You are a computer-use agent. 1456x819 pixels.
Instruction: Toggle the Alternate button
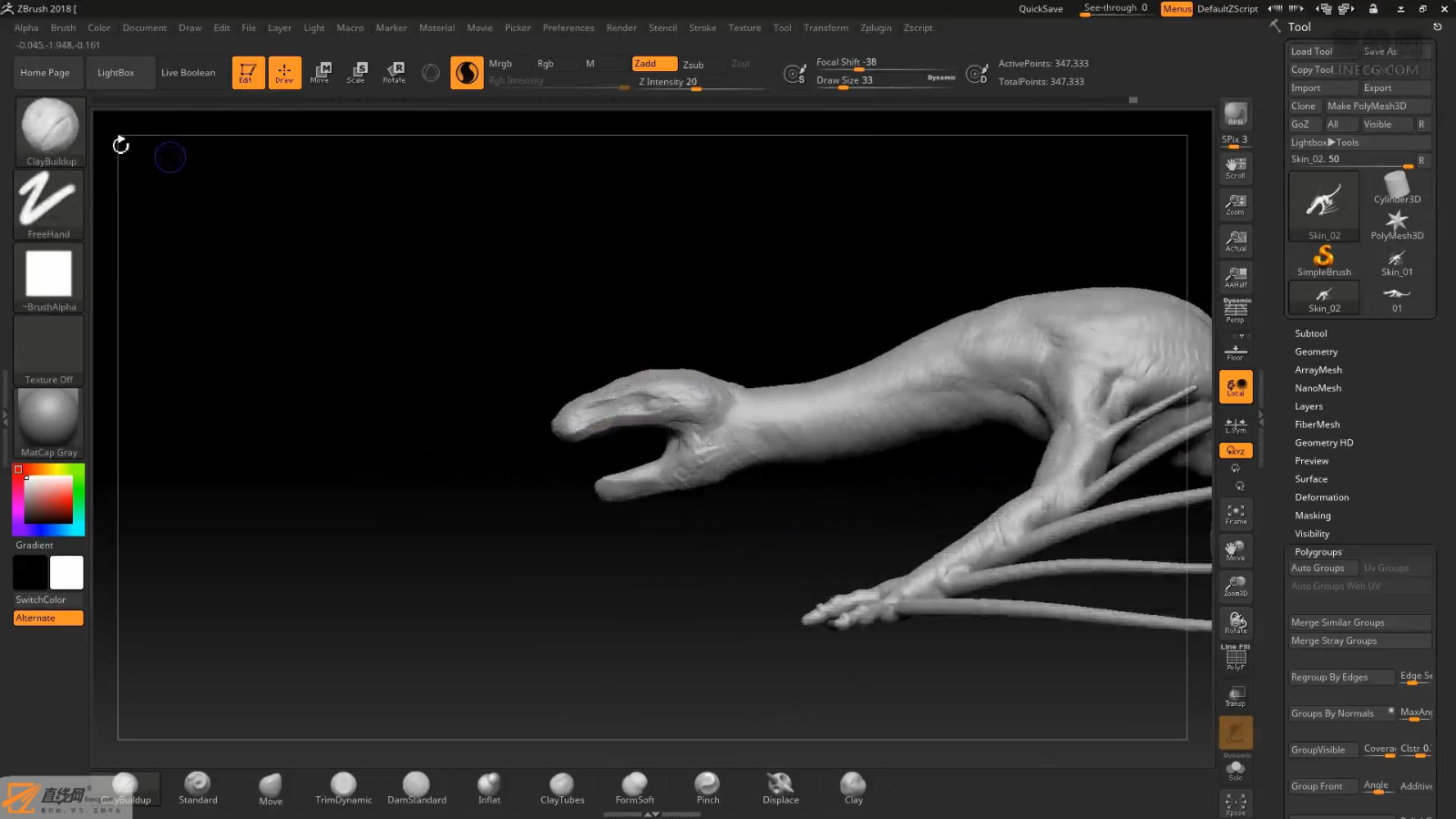[48, 618]
